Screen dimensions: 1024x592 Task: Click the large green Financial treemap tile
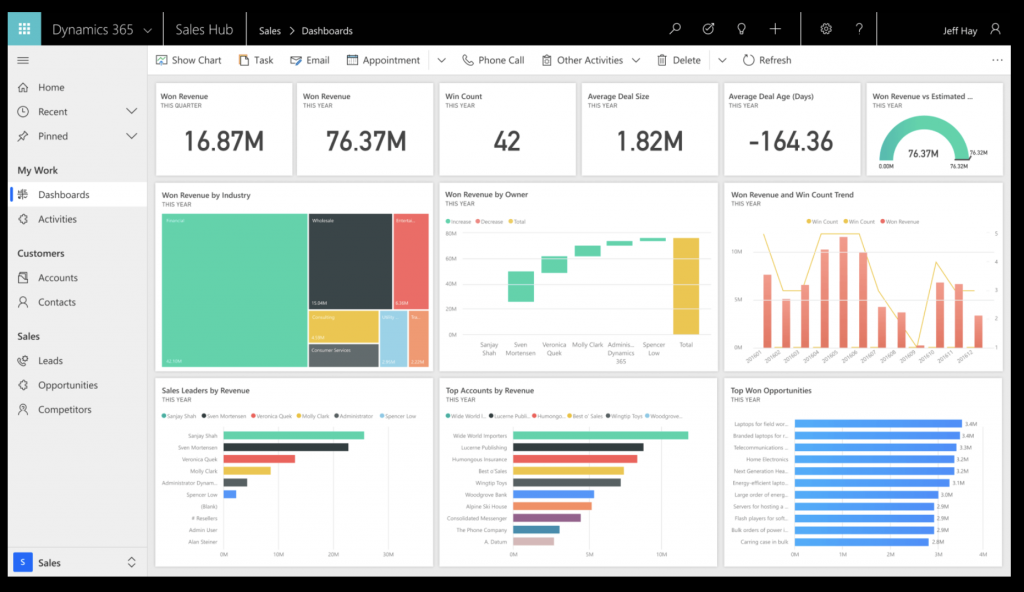234,290
